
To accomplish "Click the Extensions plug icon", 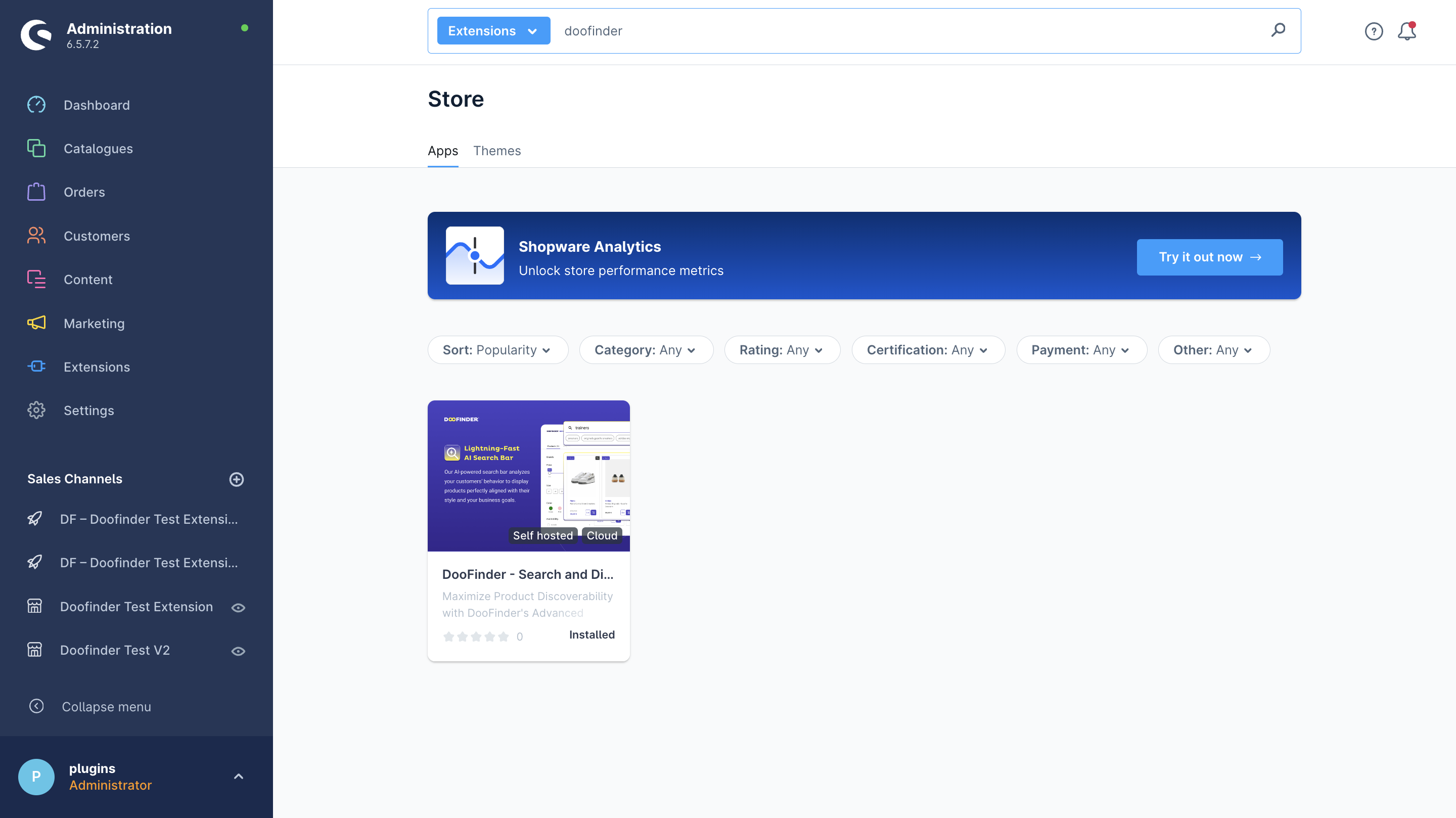I will click(36, 367).
